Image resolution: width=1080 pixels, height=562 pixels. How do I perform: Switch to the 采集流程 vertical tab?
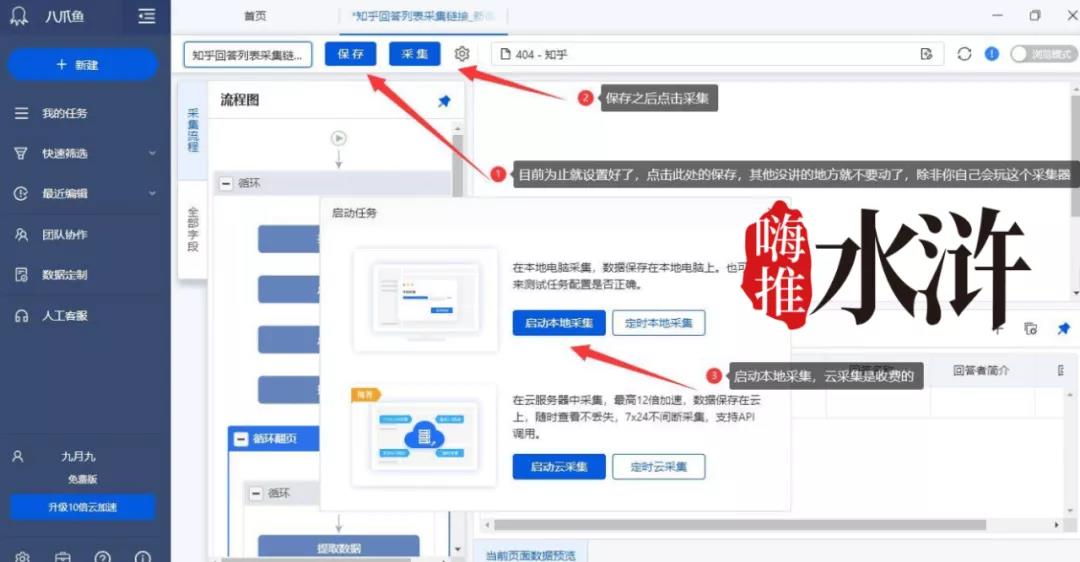click(x=193, y=130)
